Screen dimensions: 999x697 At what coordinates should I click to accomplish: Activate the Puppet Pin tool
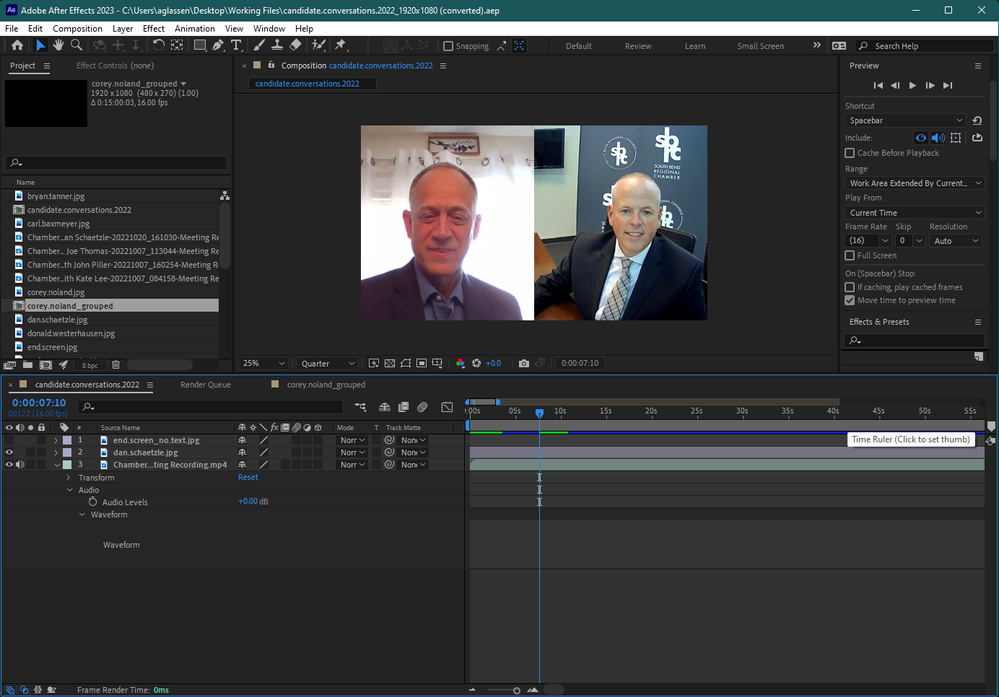tap(340, 46)
